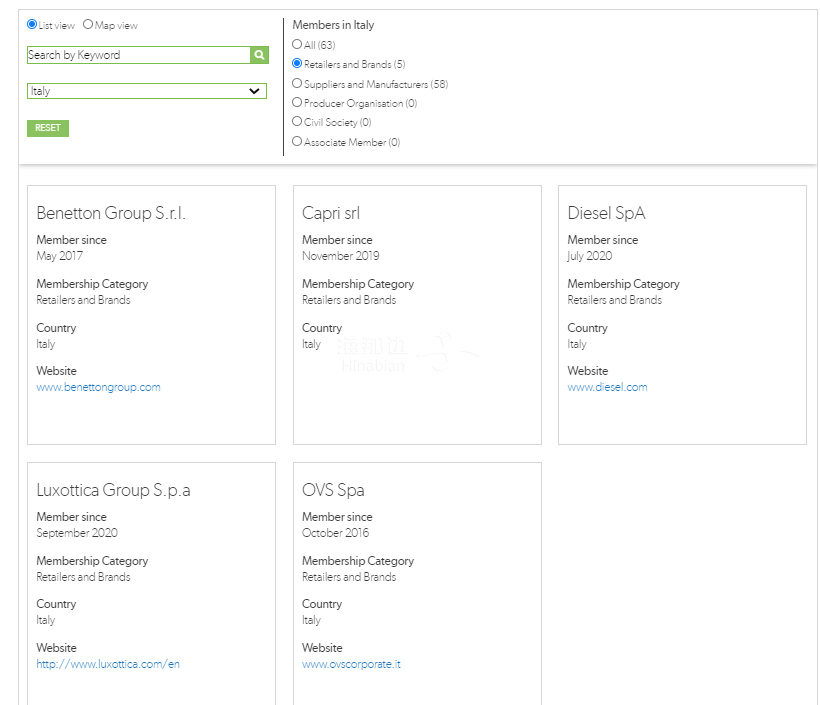Open www.benettongroup.com website link
The image size is (820, 705).
coord(98,387)
